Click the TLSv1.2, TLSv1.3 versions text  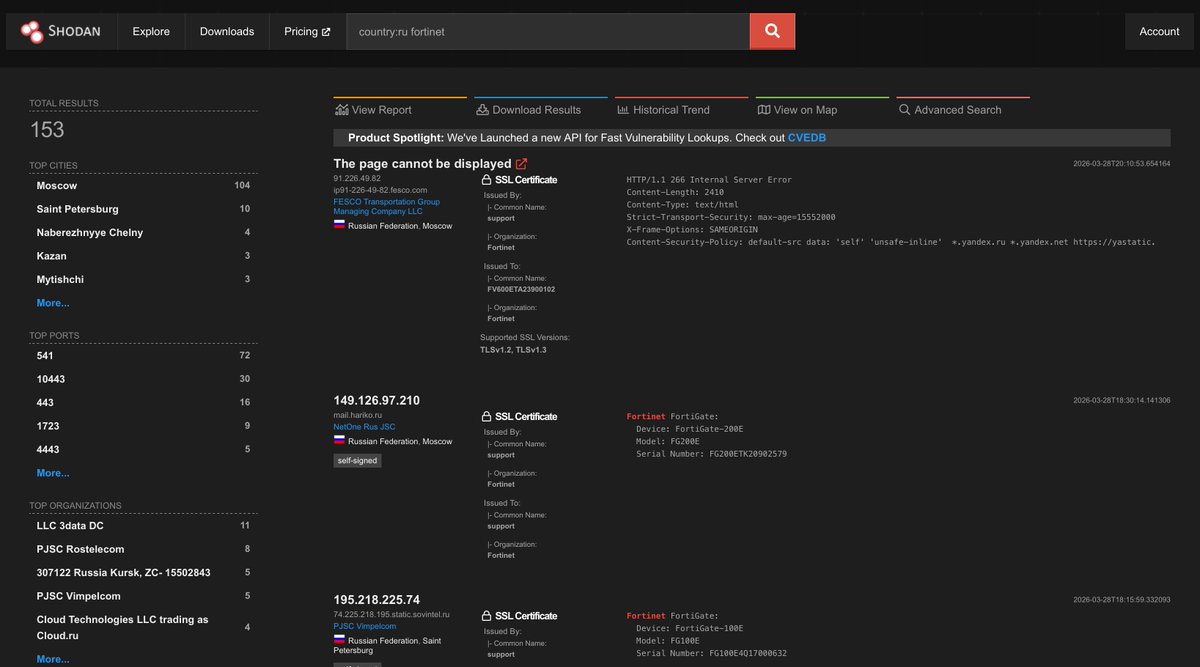pyautogui.click(x=513, y=350)
